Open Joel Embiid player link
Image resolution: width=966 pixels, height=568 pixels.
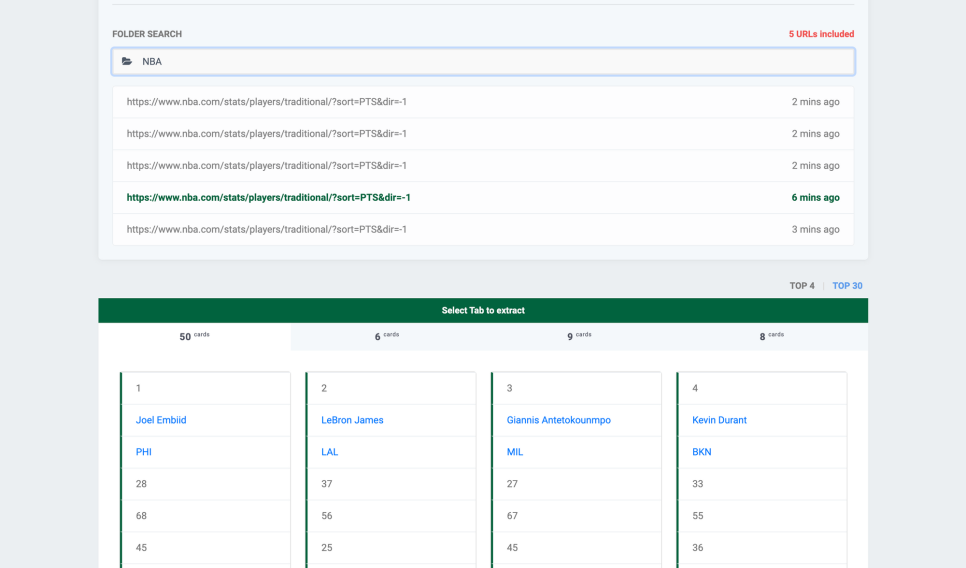pos(161,420)
